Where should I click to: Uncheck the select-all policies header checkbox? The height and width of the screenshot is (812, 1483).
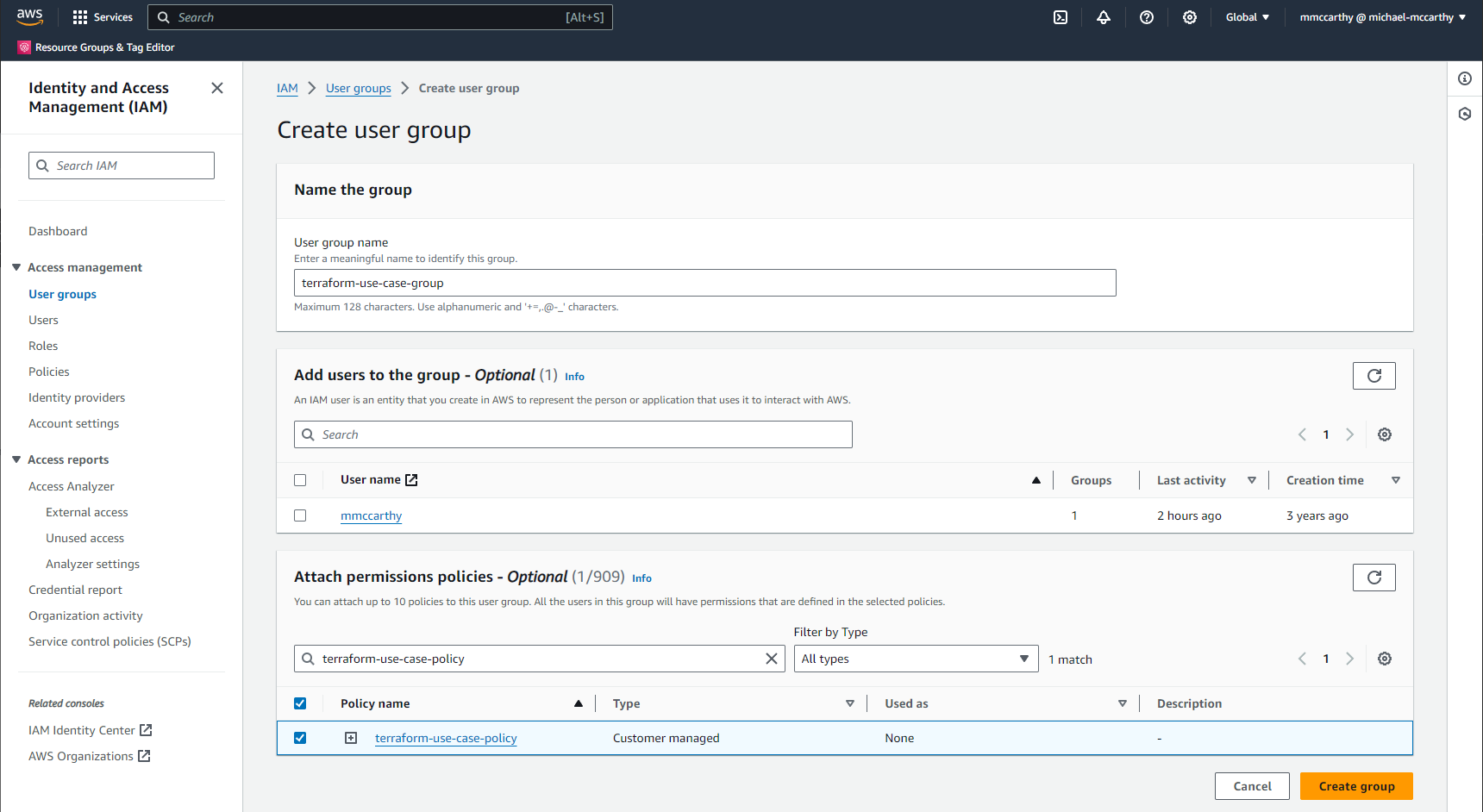tap(300, 703)
